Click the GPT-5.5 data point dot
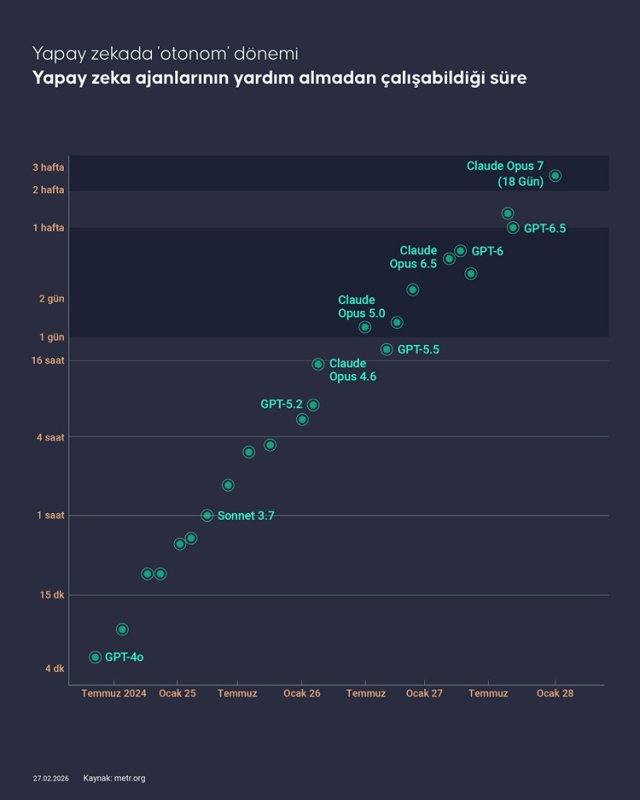This screenshot has height=800, width=640. 386,349
